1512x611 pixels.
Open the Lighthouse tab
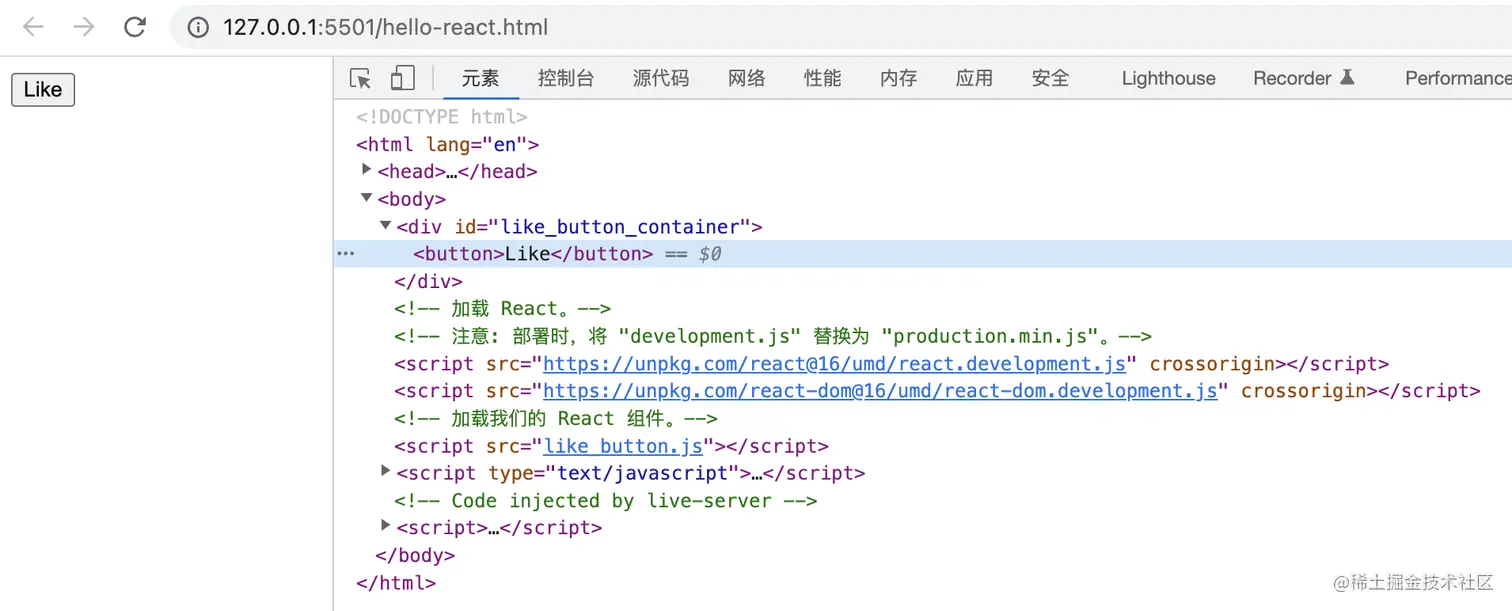coord(1168,78)
